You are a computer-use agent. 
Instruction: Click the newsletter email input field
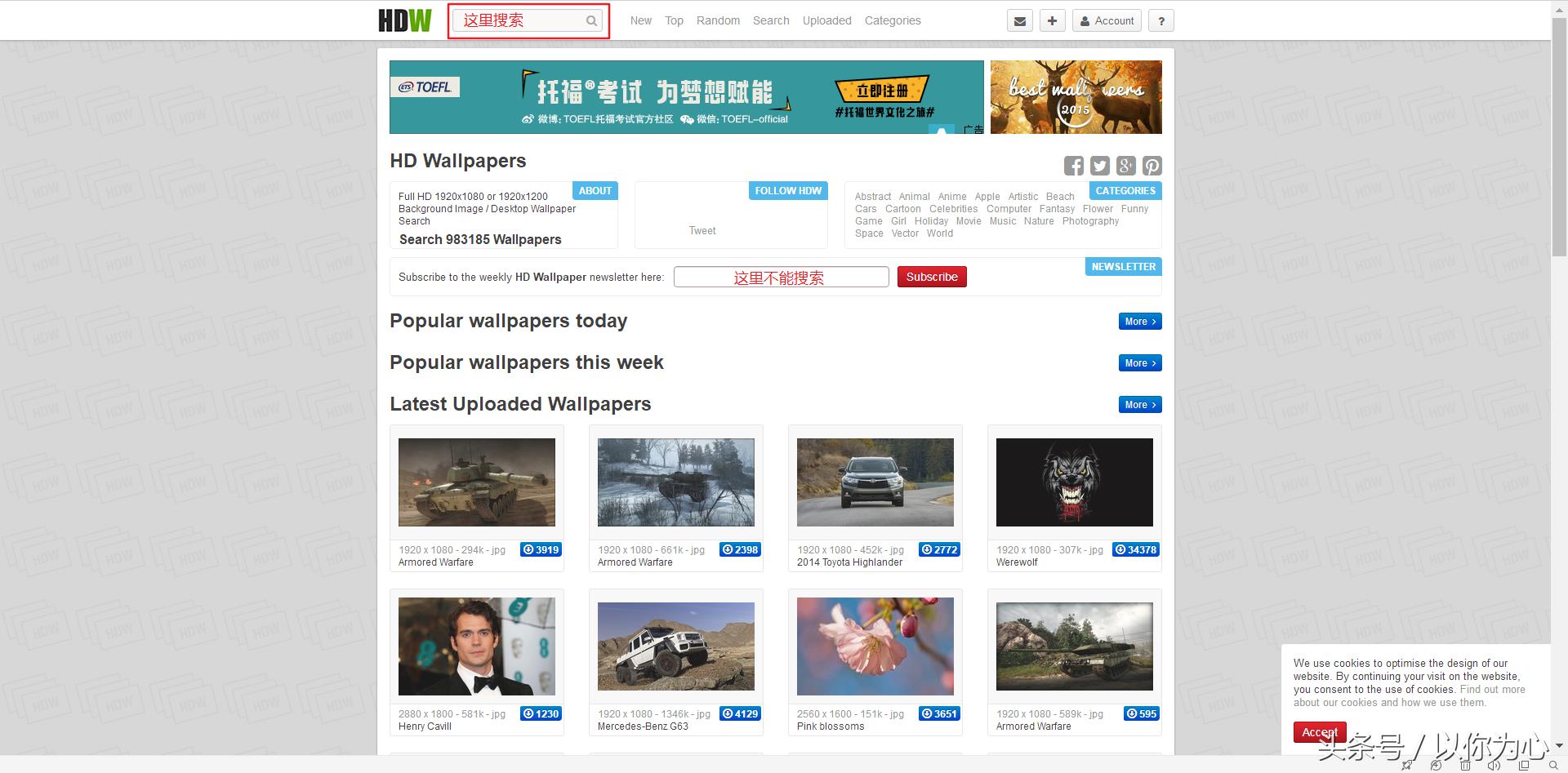click(781, 278)
